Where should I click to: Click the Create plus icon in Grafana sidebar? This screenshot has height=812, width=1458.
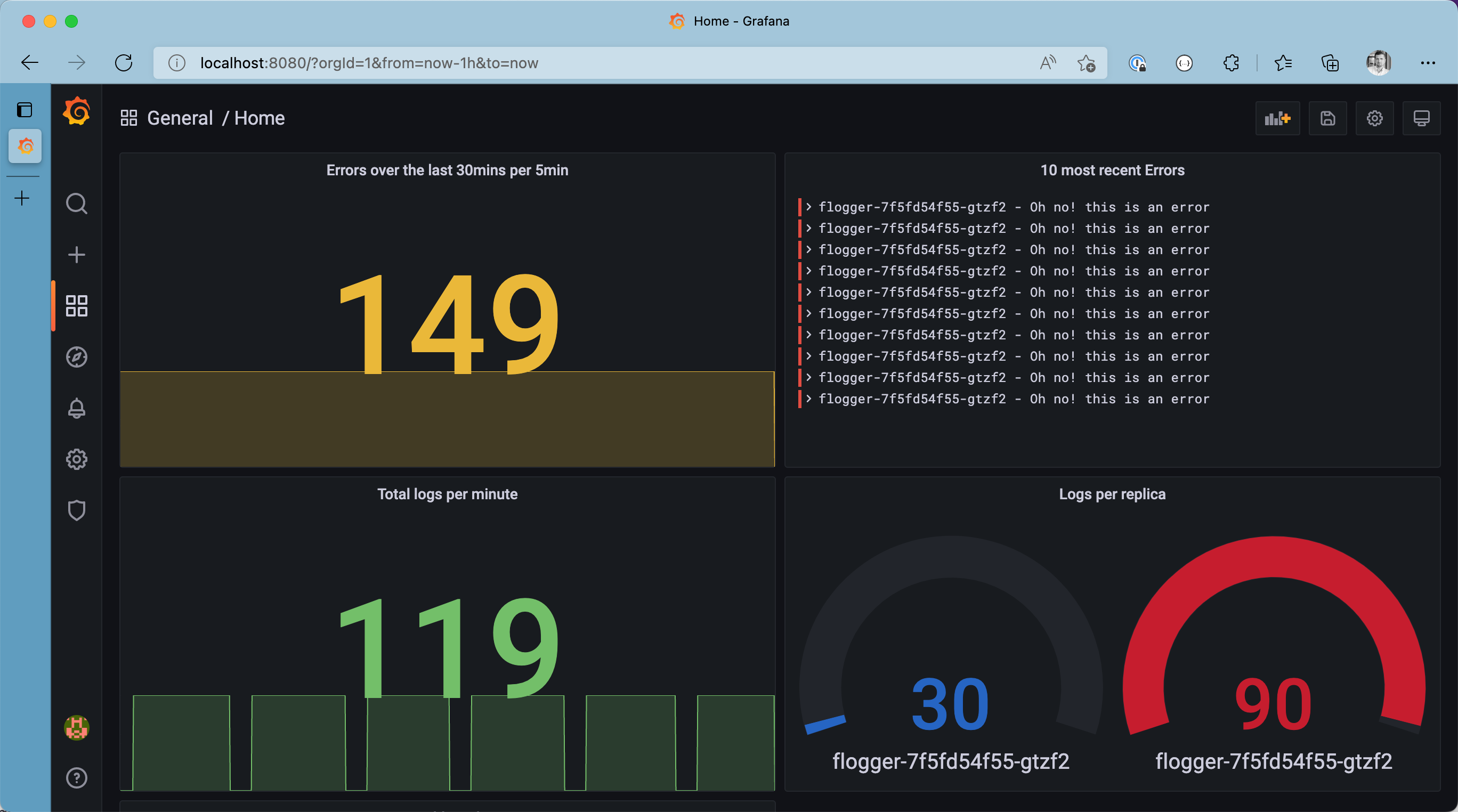click(x=76, y=255)
